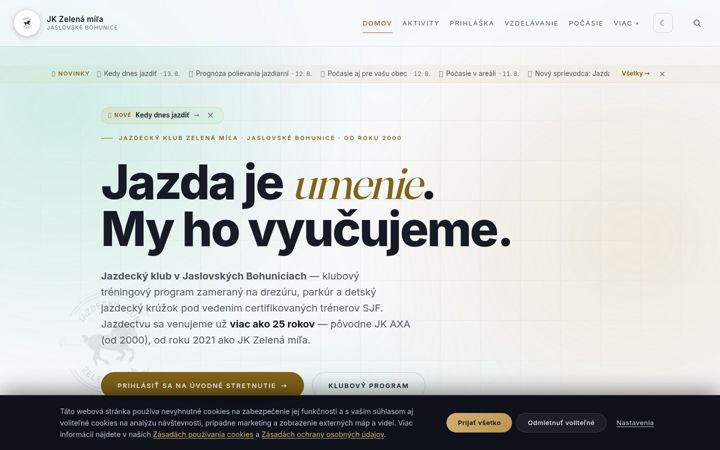
Task: Click the 'Všetky →' news link
Action: [636, 73]
